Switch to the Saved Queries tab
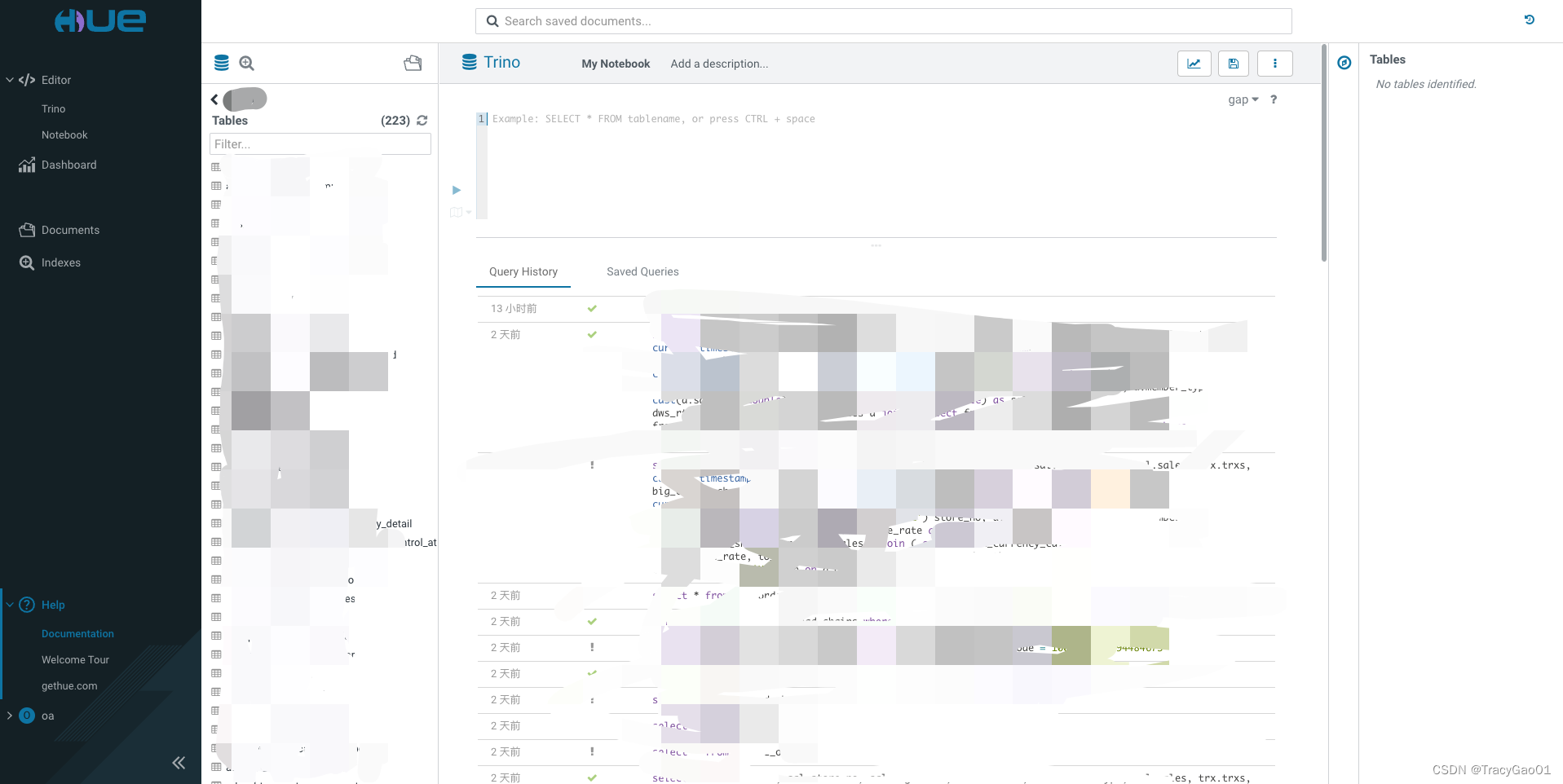1563x784 pixels. click(x=642, y=272)
